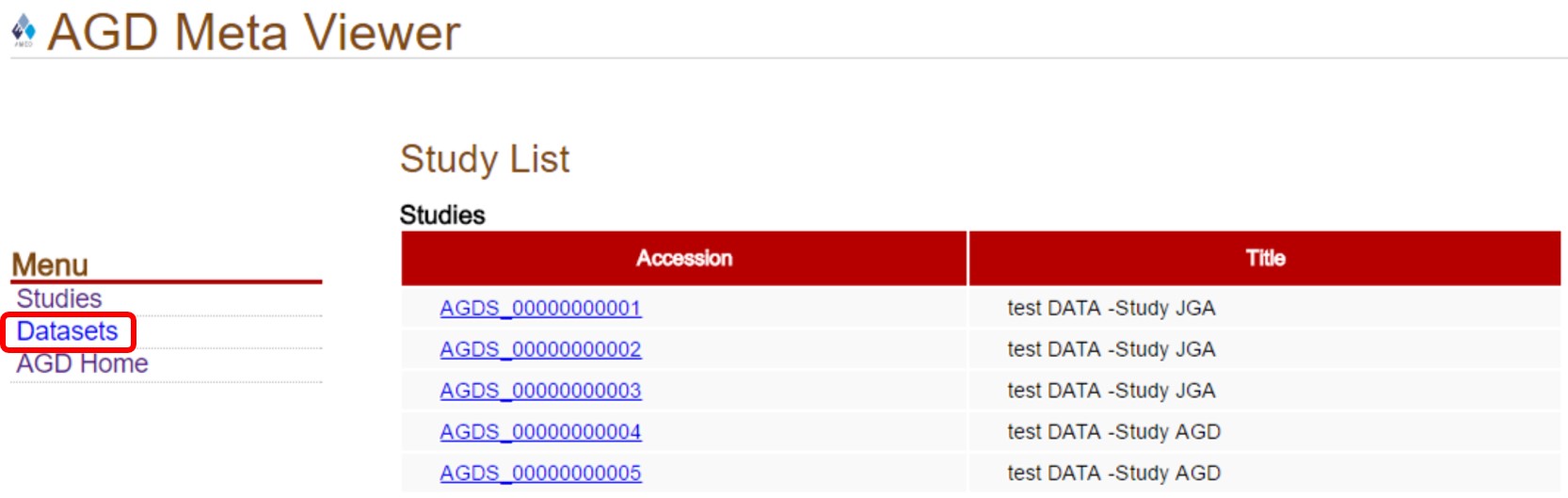This screenshot has width=1568, height=498.
Task: Open accession AGDS_00000000001
Action: 540,308
